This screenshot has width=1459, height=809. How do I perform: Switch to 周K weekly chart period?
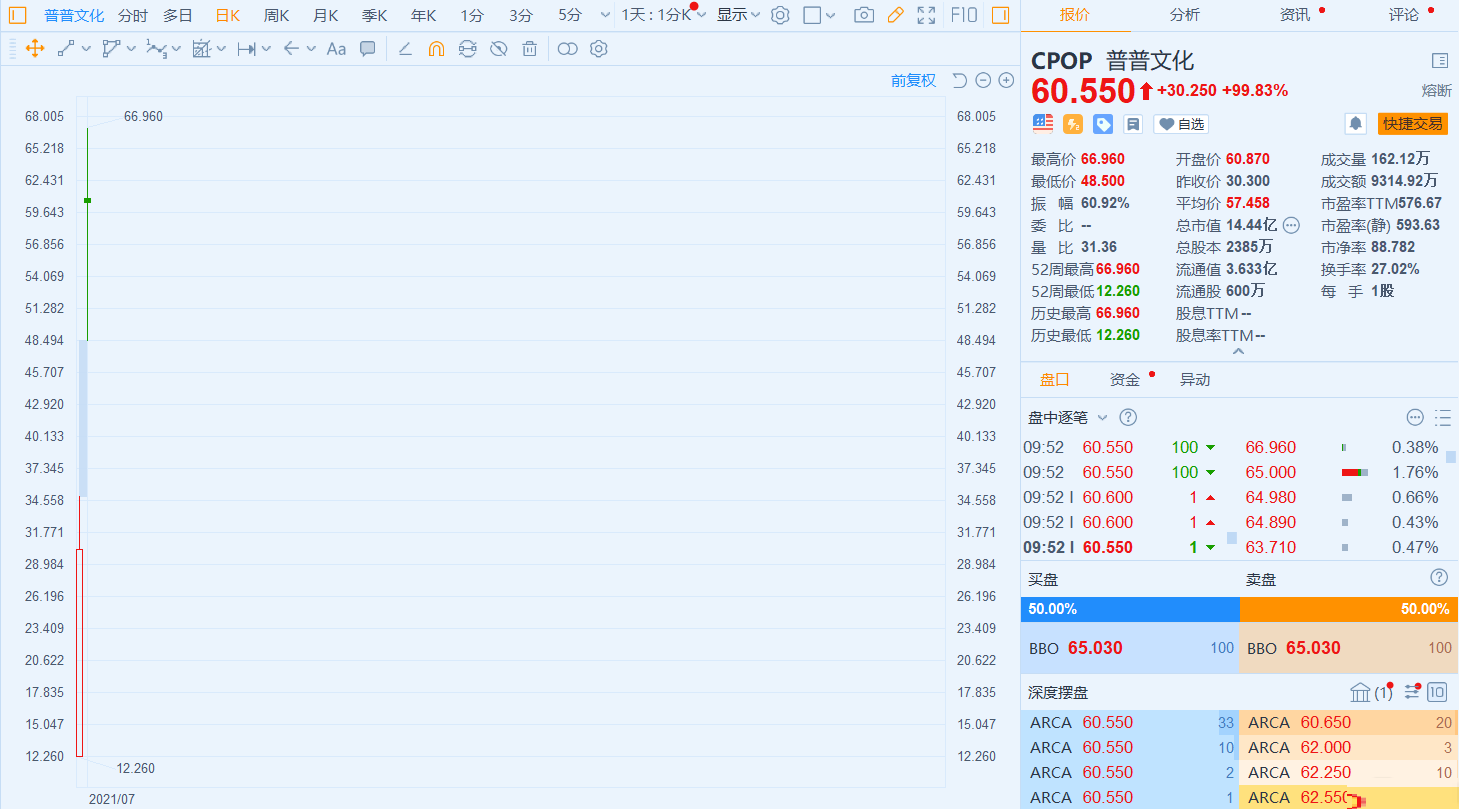point(276,15)
